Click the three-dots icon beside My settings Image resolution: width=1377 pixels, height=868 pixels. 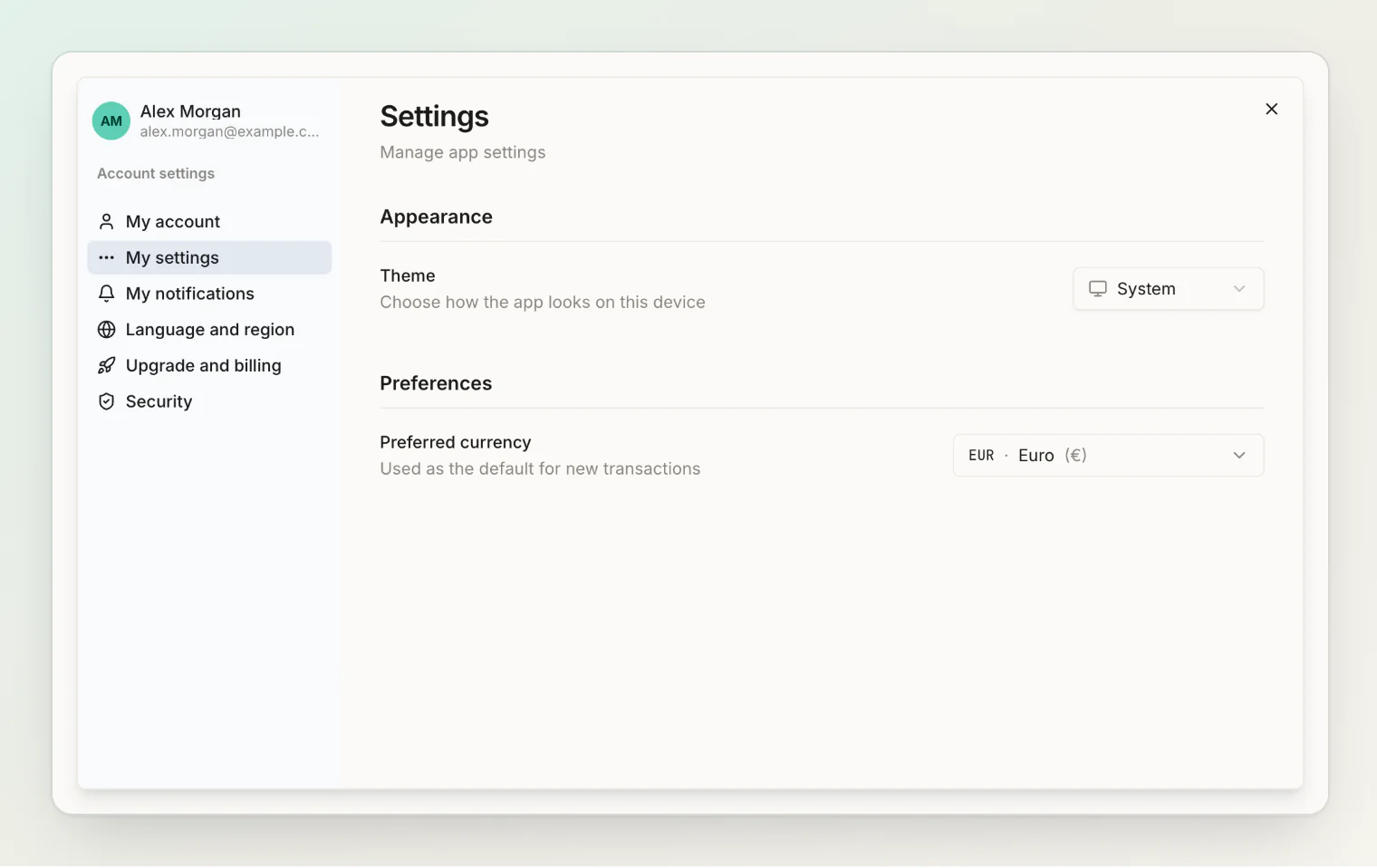[x=106, y=258]
